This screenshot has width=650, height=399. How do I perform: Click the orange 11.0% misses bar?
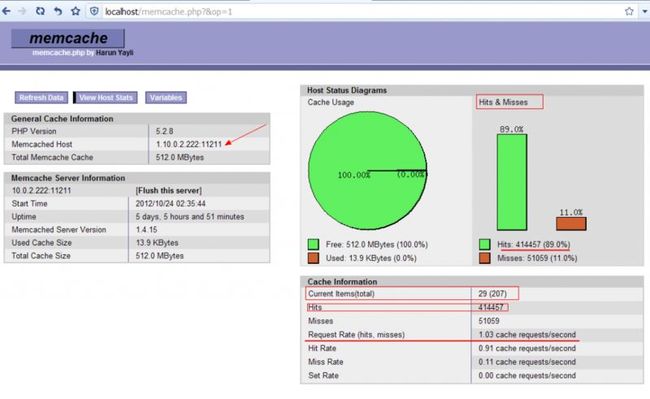(571, 224)
